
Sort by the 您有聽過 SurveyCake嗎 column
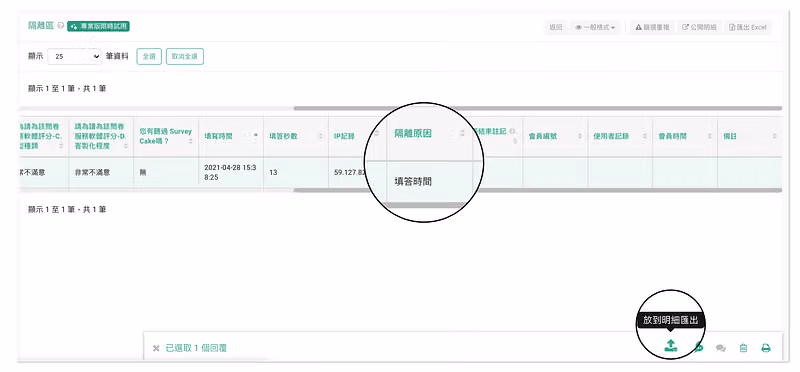(x=166, y=136)
